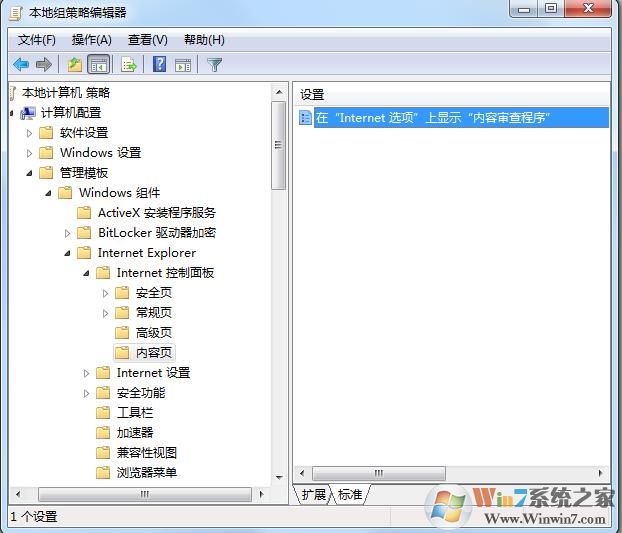Switch to the 标准 tab
This screenshot has height=533, width=622.
point(350,495)
